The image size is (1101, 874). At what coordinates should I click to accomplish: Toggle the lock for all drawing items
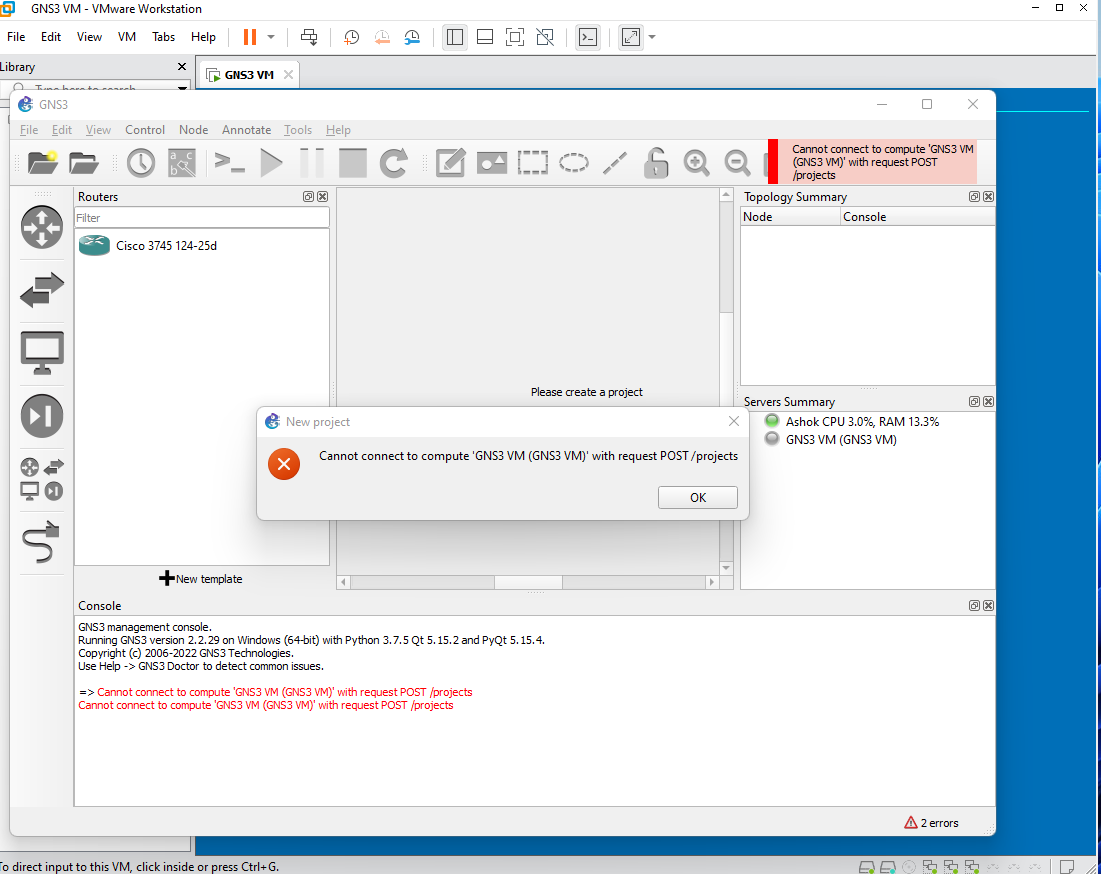tap(655, 162)
